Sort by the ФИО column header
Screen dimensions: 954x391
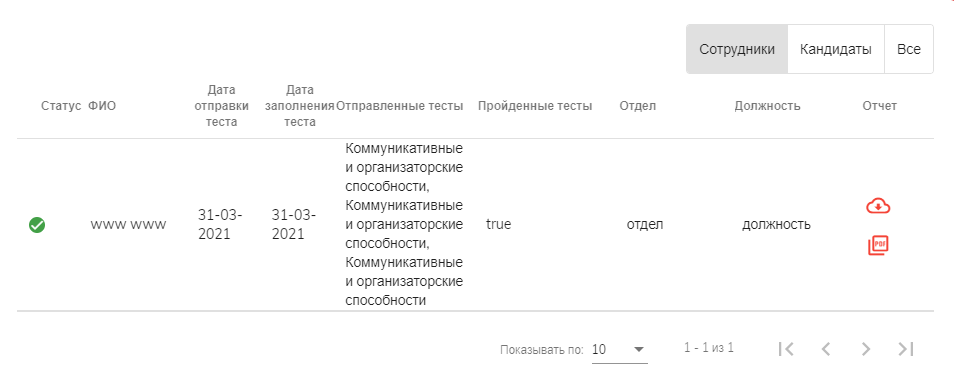tap(102, 106)
